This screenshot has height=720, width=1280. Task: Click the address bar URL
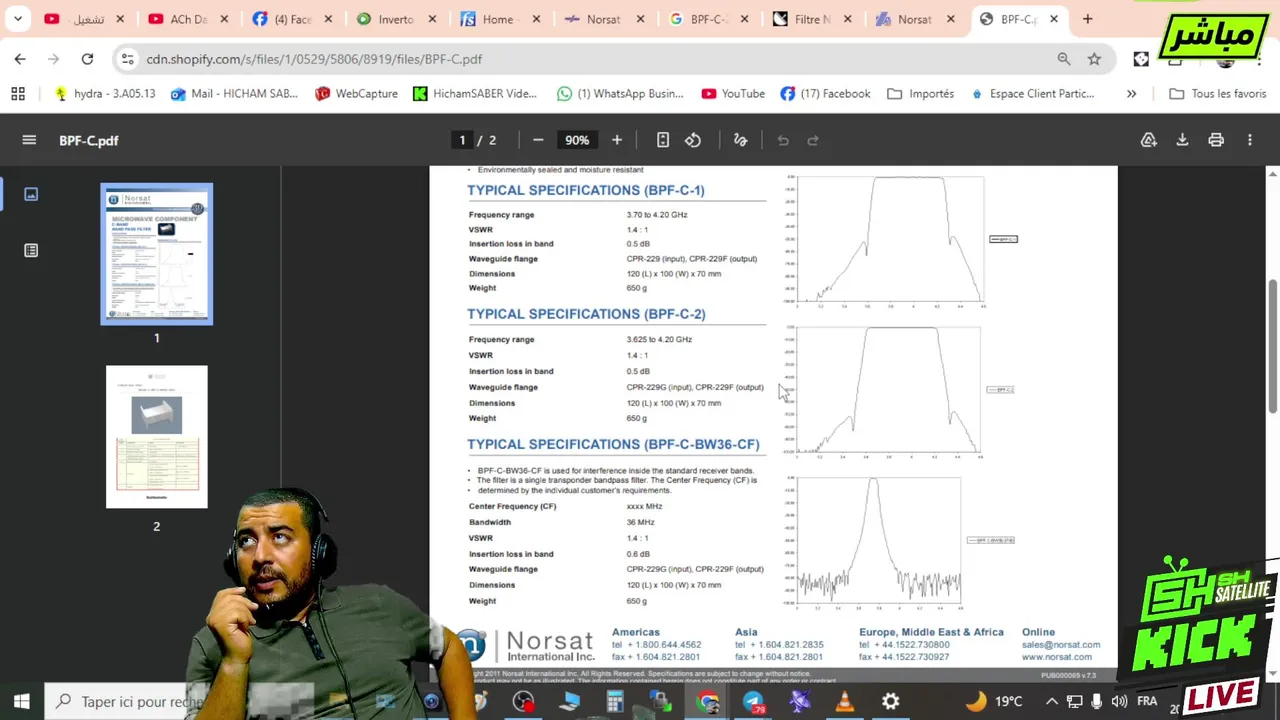coord(314,59)
